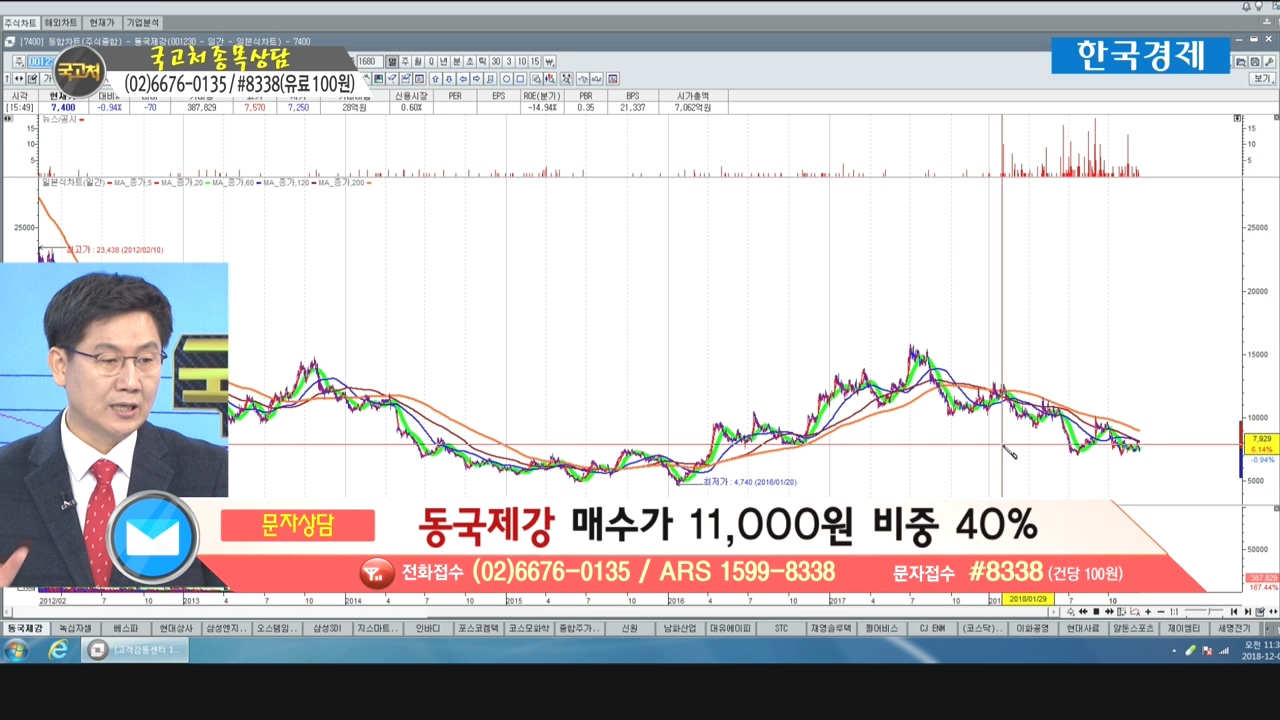Click the Windows Start button
Viewport: 1280px width, 720px height.
click(x=17, y=650)
